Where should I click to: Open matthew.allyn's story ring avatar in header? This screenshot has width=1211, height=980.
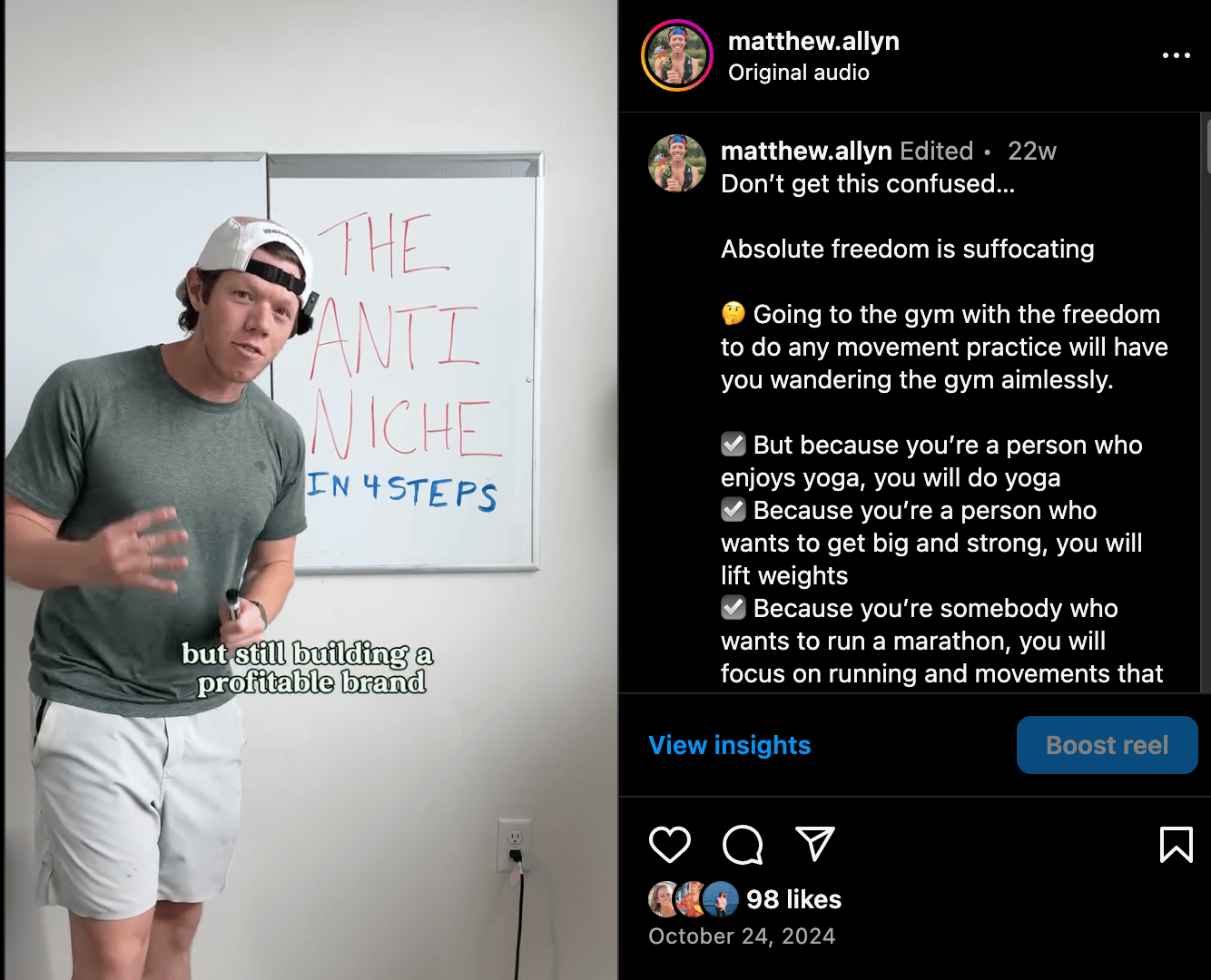(x=677, y=55)
